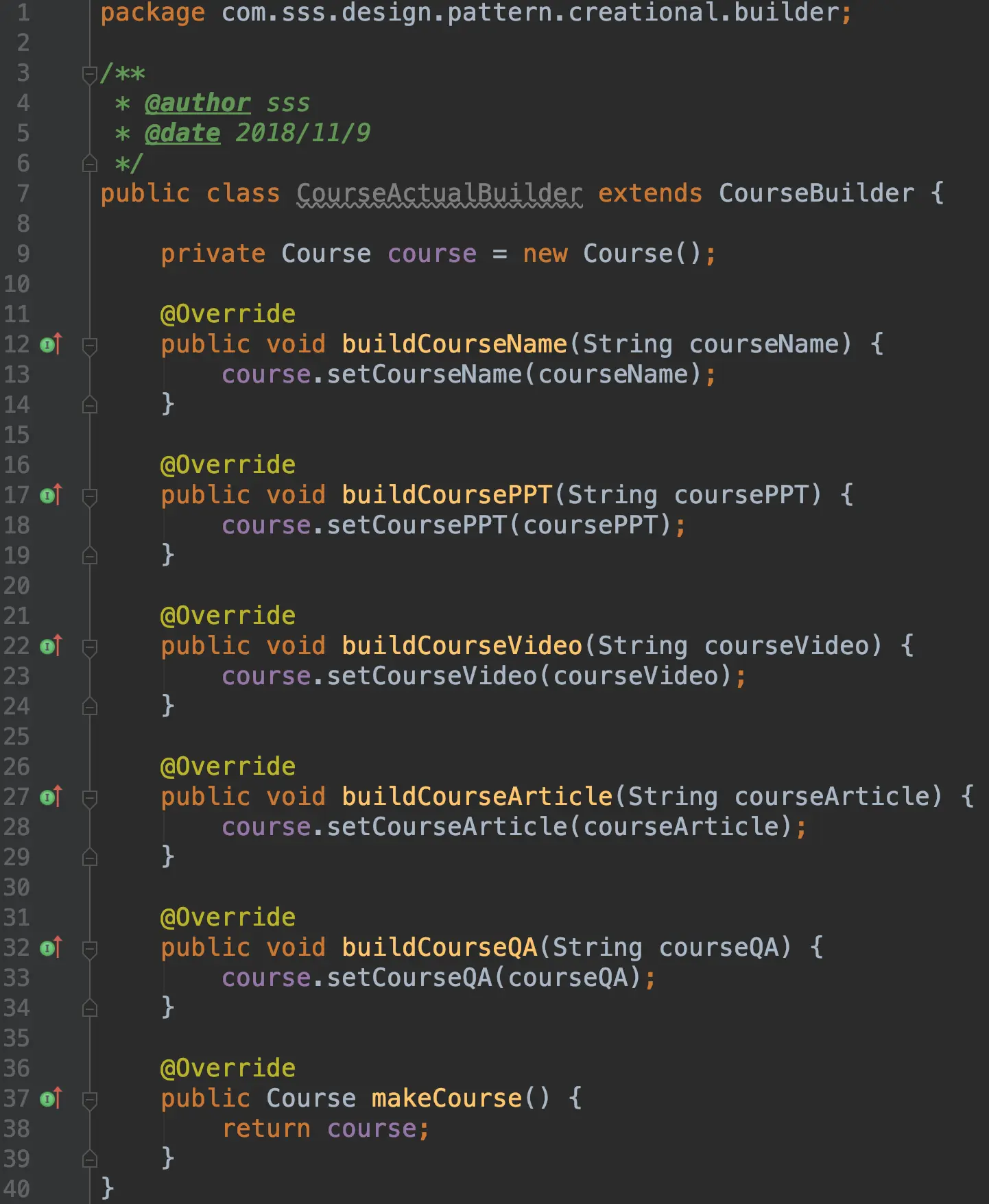Screen dimensions: 989x1204
Task: Click the override gutter icon for buildCourseVideo
Action: (51, 646)
